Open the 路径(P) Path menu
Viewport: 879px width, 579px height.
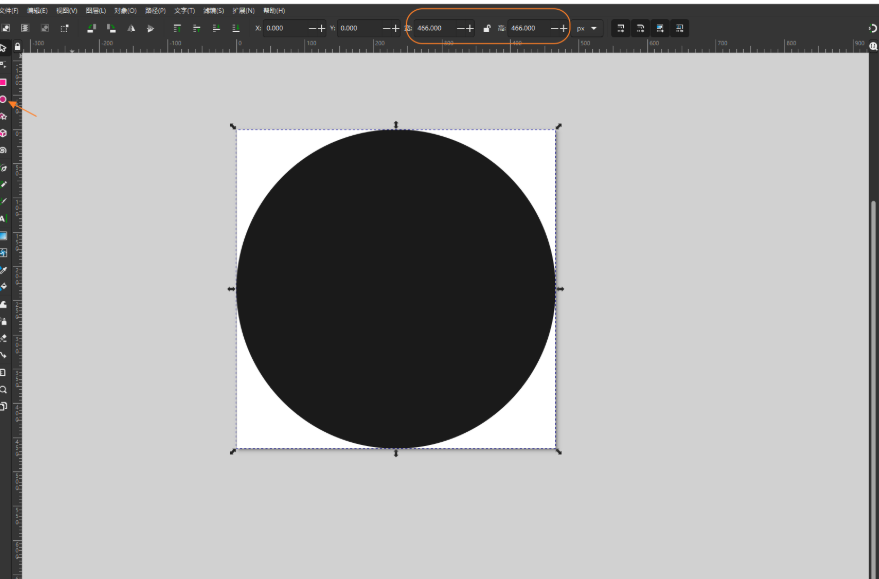point(155,11)
